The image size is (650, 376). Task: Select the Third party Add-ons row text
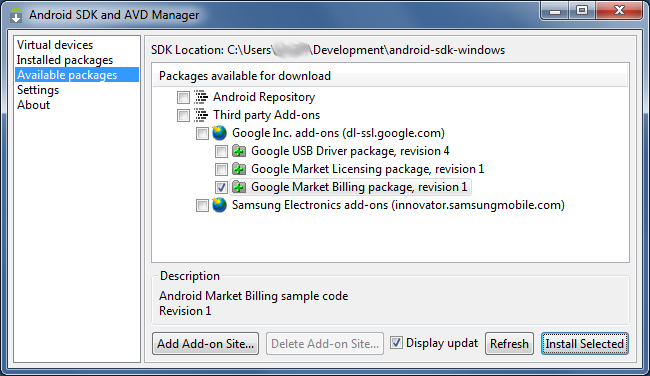pos(267,115)
